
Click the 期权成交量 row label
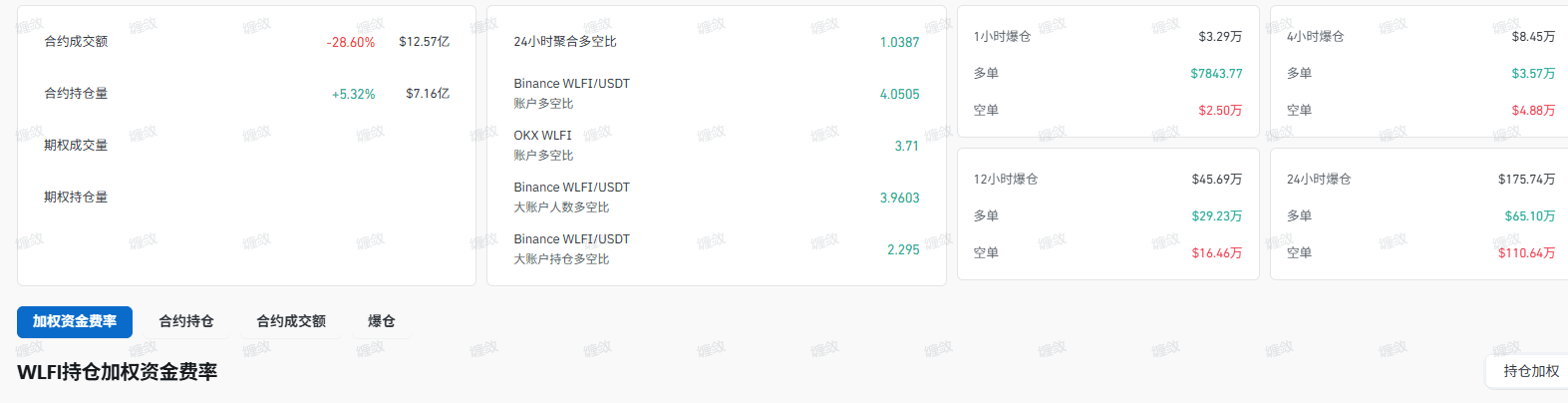[76, 146]
